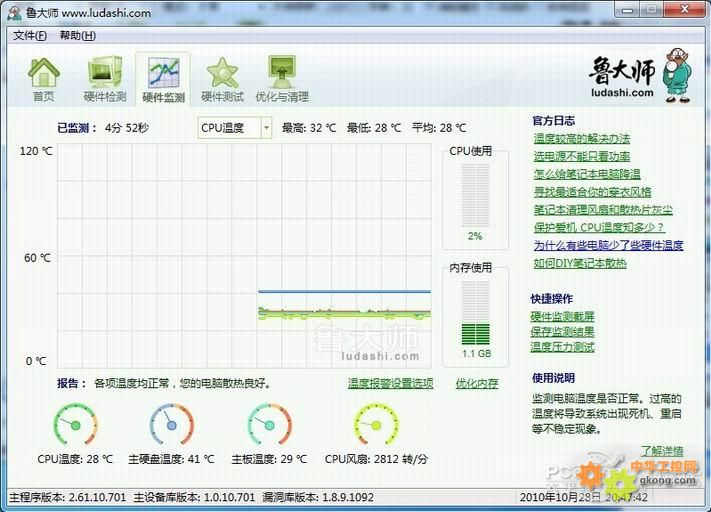Click the 最低: 28 ℃ value
Viewport: 711px width, 512px height.
pyautogui.click(x=374, y=128)
